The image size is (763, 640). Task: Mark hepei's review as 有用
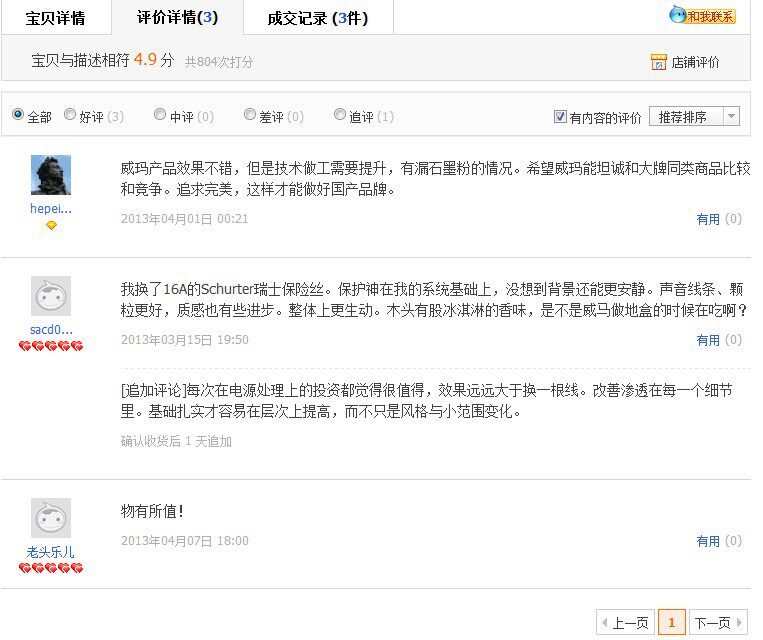click(708, 219)
